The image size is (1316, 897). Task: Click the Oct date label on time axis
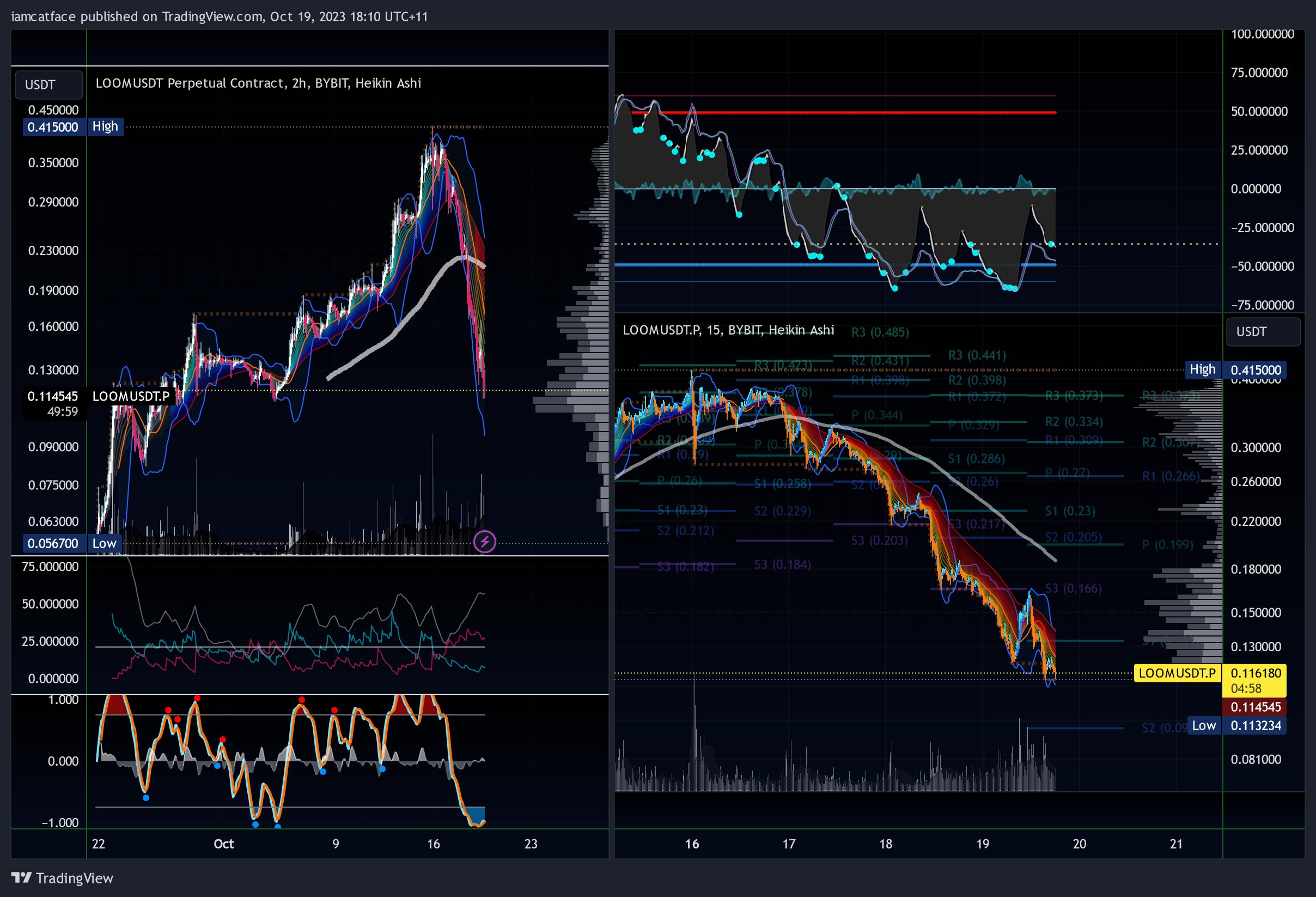(x=223, y=844)
